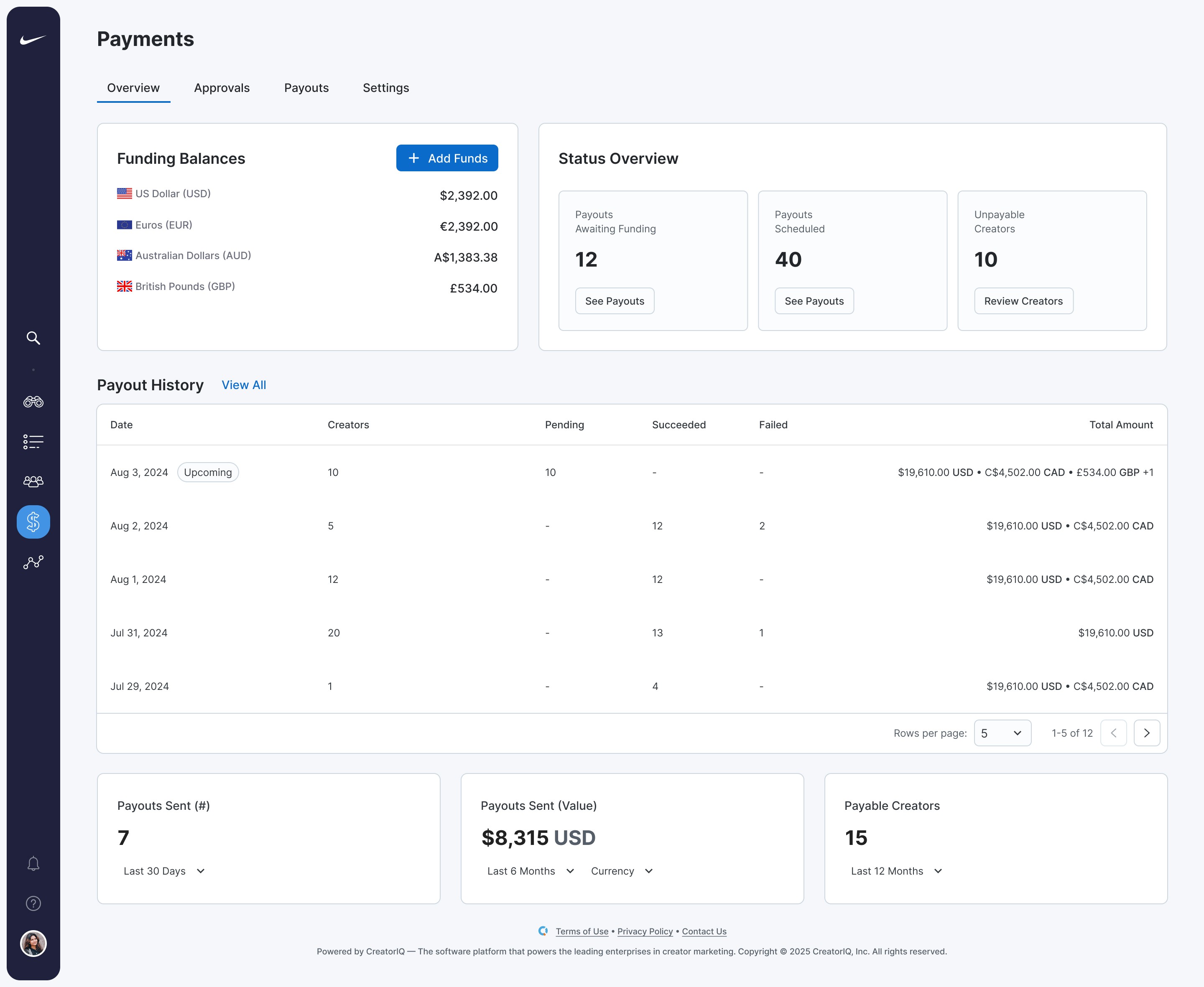Open the binoculars discovery icon

33,402
